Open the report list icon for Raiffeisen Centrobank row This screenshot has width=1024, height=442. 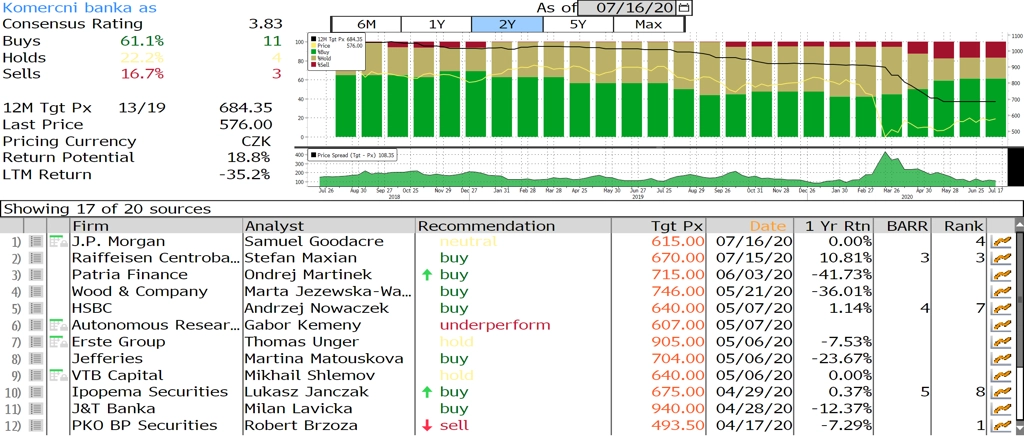pyautogui.click(x=37, y=258)
